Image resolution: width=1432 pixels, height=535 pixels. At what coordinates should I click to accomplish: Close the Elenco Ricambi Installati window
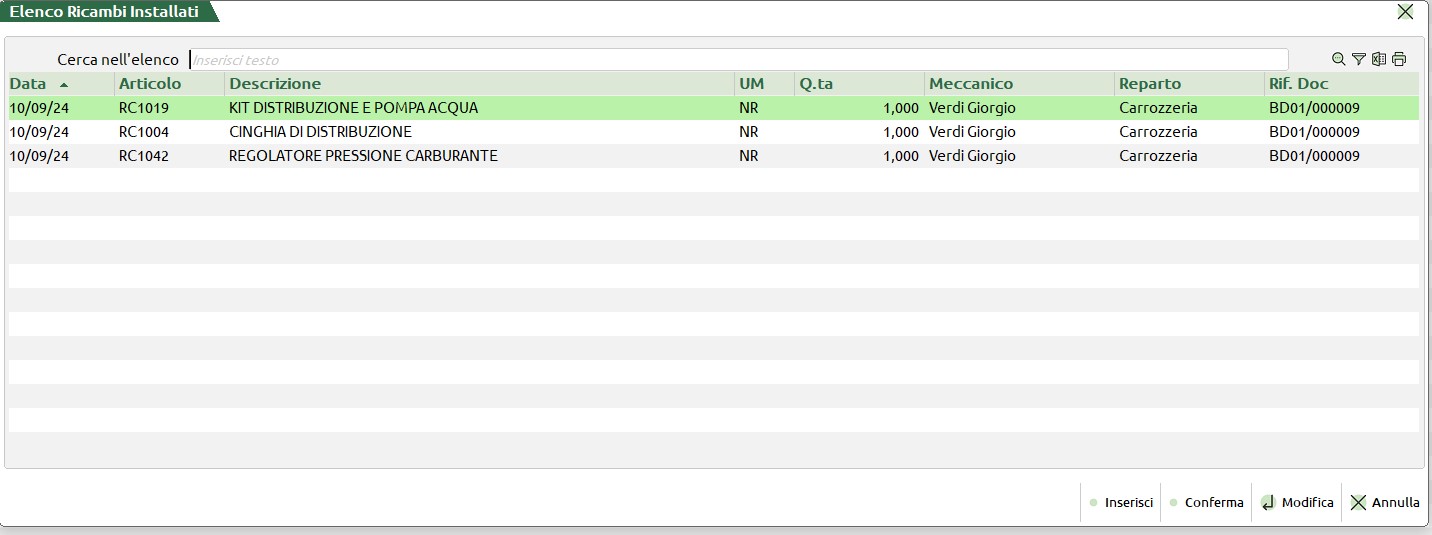[x=1405, y=12]
